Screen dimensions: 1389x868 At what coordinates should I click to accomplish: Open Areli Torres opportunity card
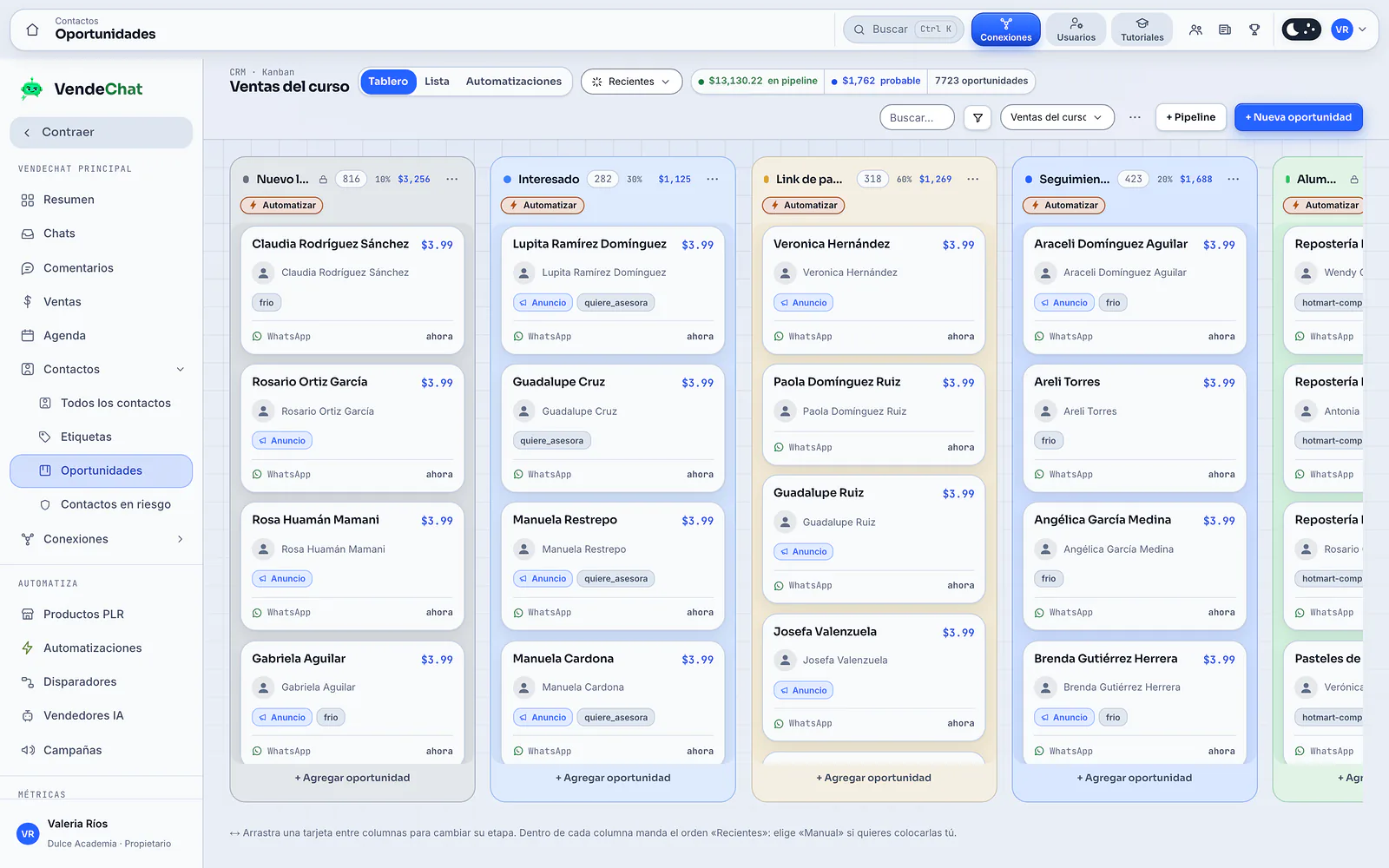[x=1134, y=428]
